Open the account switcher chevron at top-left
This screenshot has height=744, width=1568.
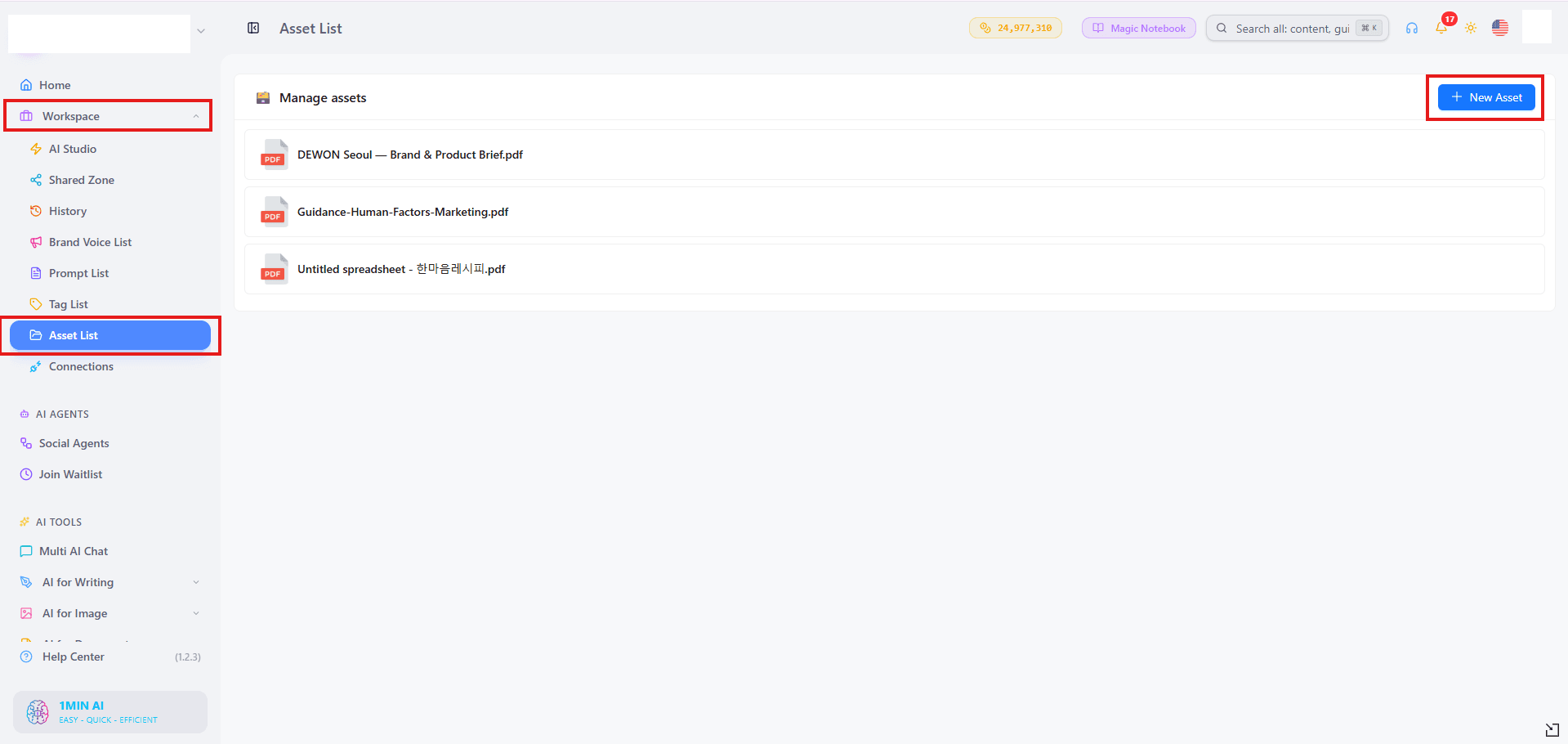coord(201,31)
